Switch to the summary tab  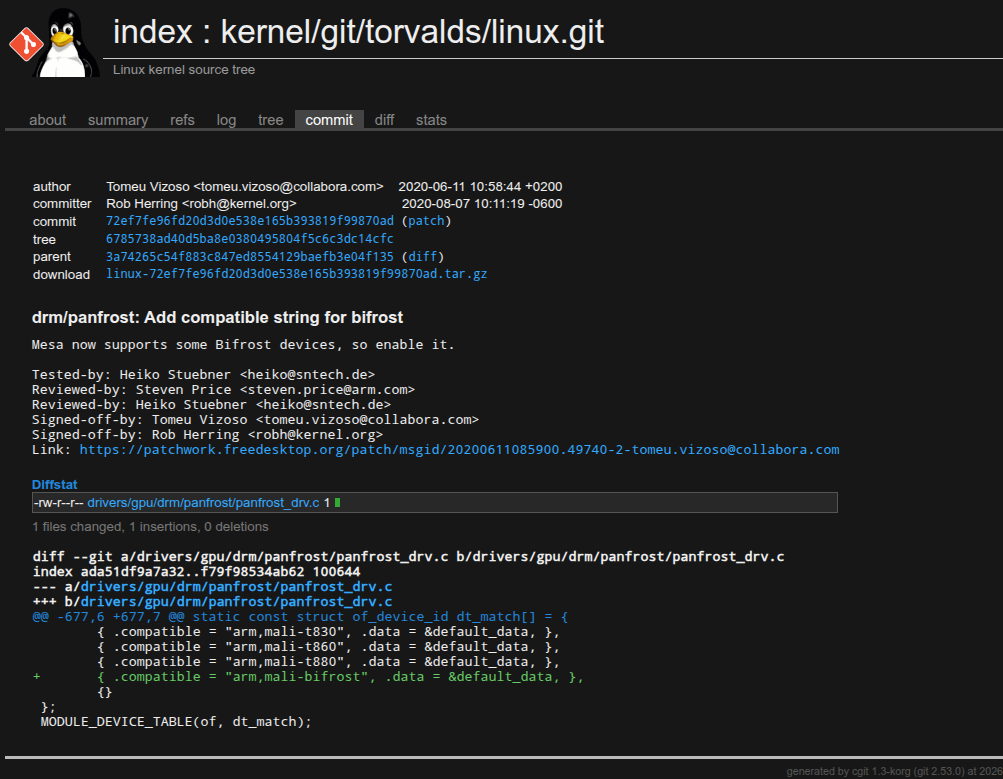point(118,120)
